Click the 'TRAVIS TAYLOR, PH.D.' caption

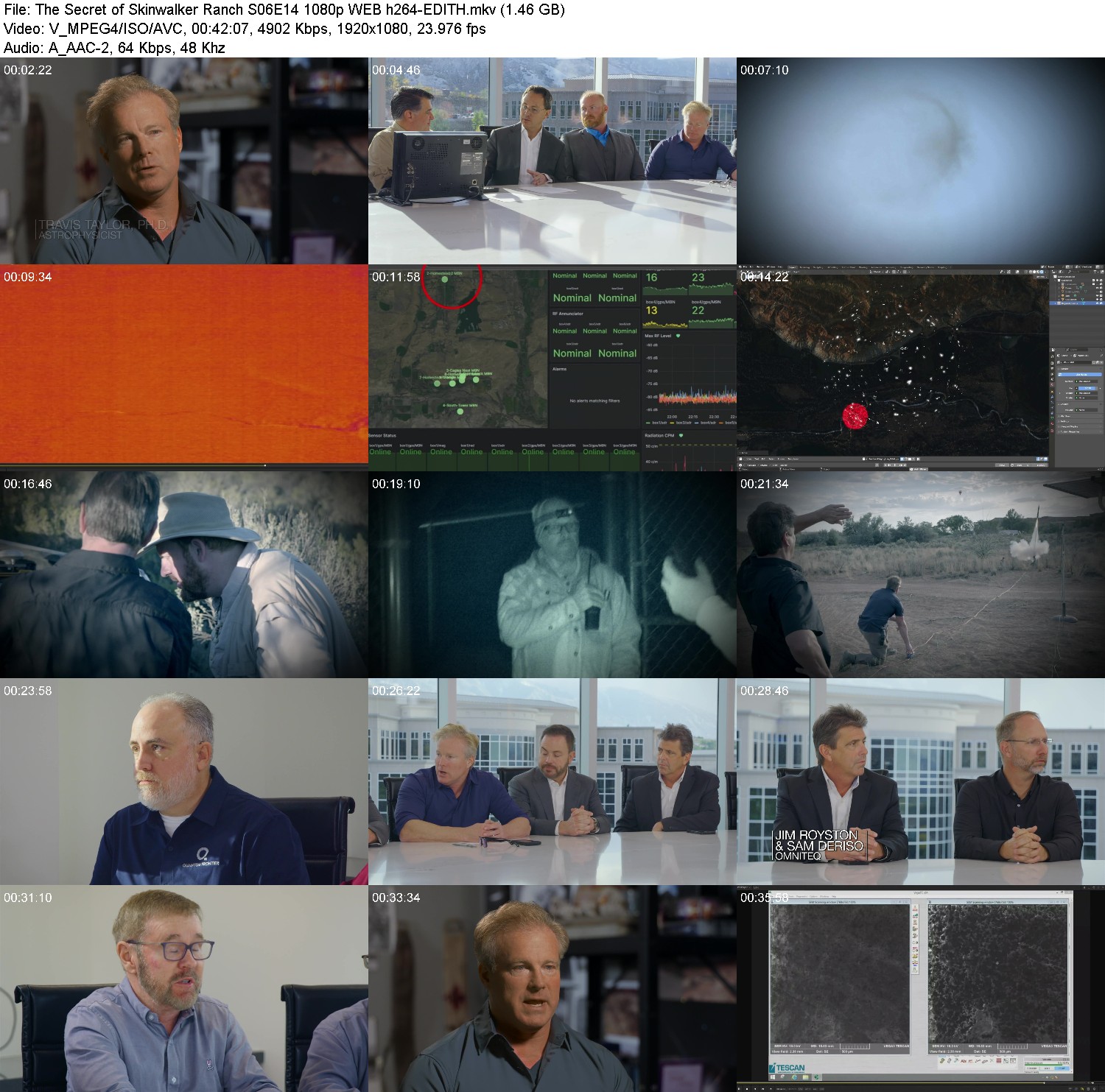[105, 225]
